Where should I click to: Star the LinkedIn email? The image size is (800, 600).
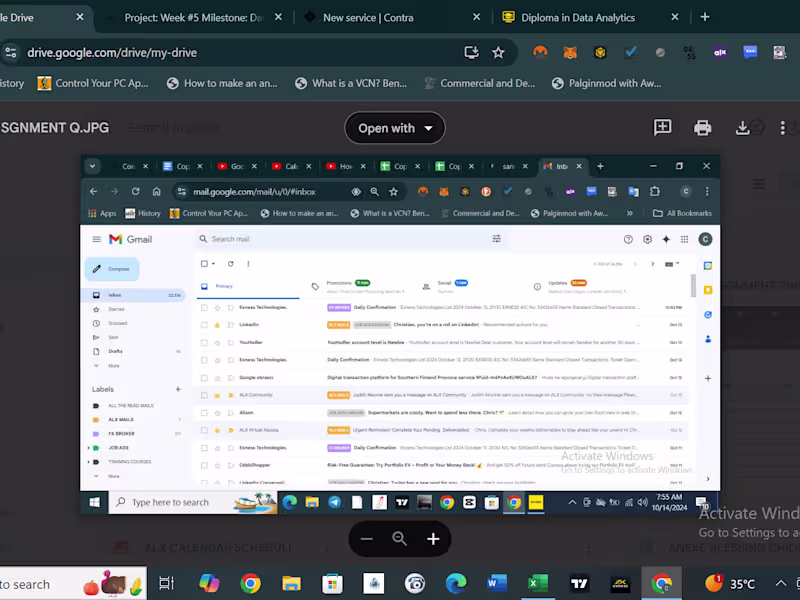click(x=218, y=324)
